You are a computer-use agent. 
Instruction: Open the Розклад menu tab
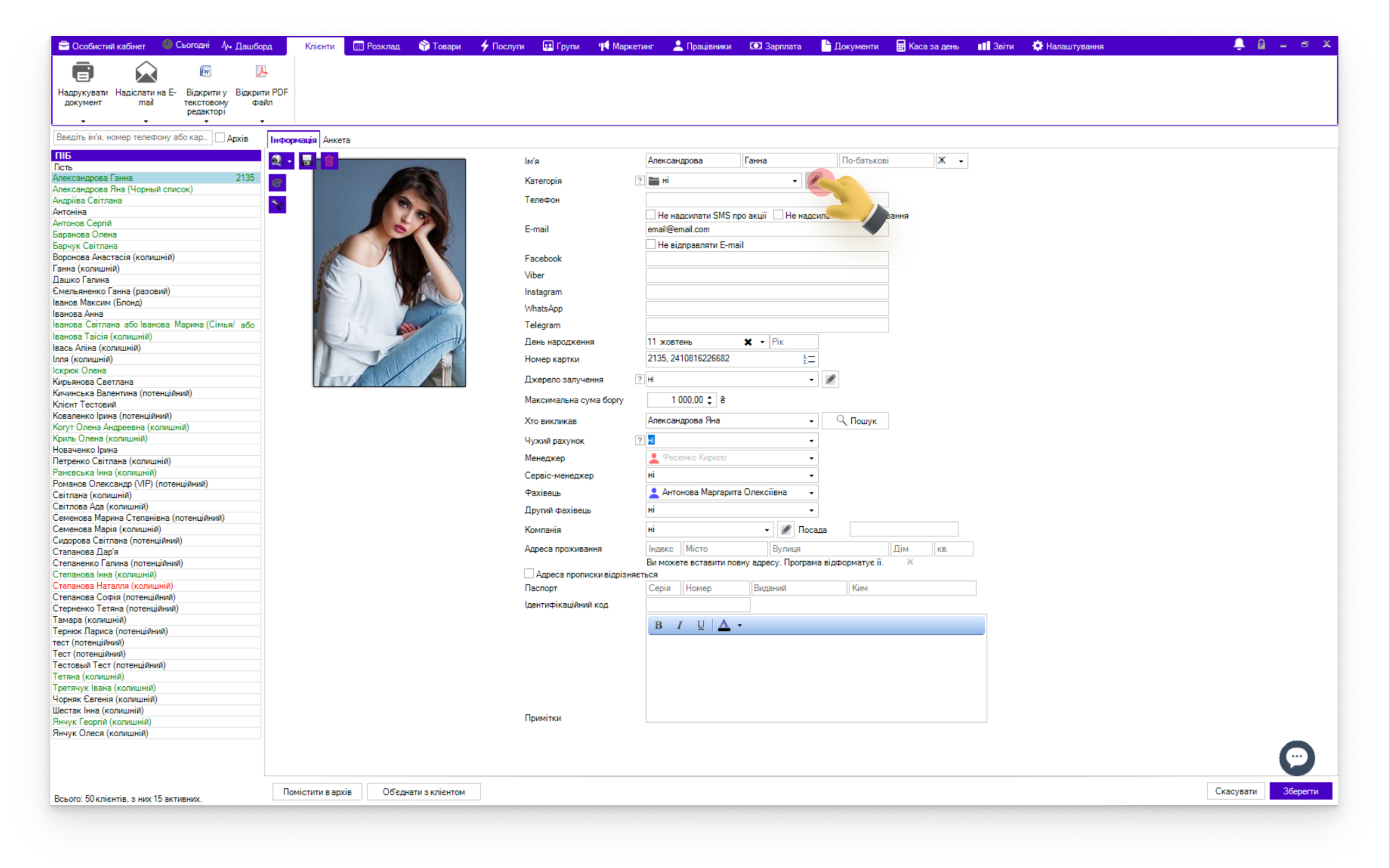377,46
